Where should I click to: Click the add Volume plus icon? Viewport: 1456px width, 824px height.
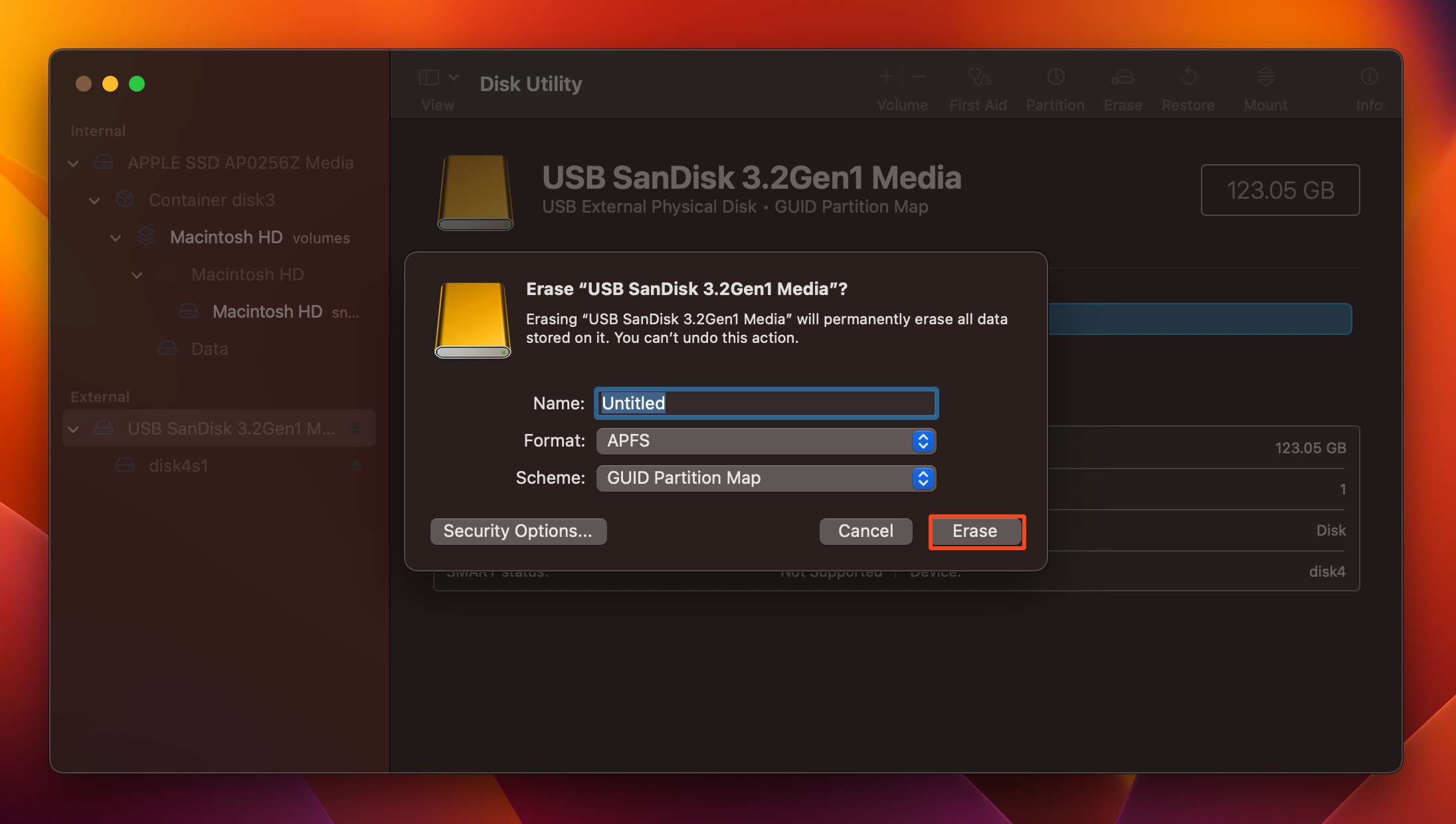(x=886, y=77)
